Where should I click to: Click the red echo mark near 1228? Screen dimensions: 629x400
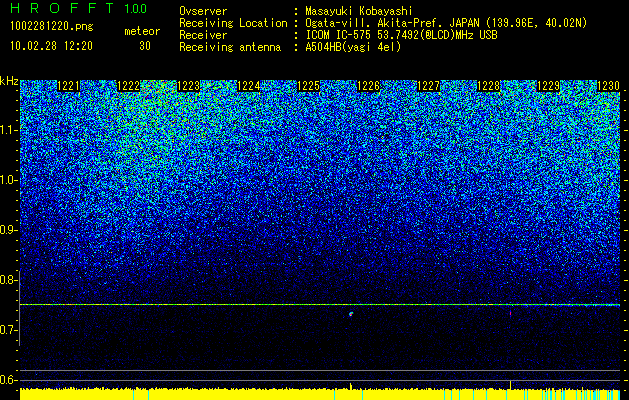[510, 313]
